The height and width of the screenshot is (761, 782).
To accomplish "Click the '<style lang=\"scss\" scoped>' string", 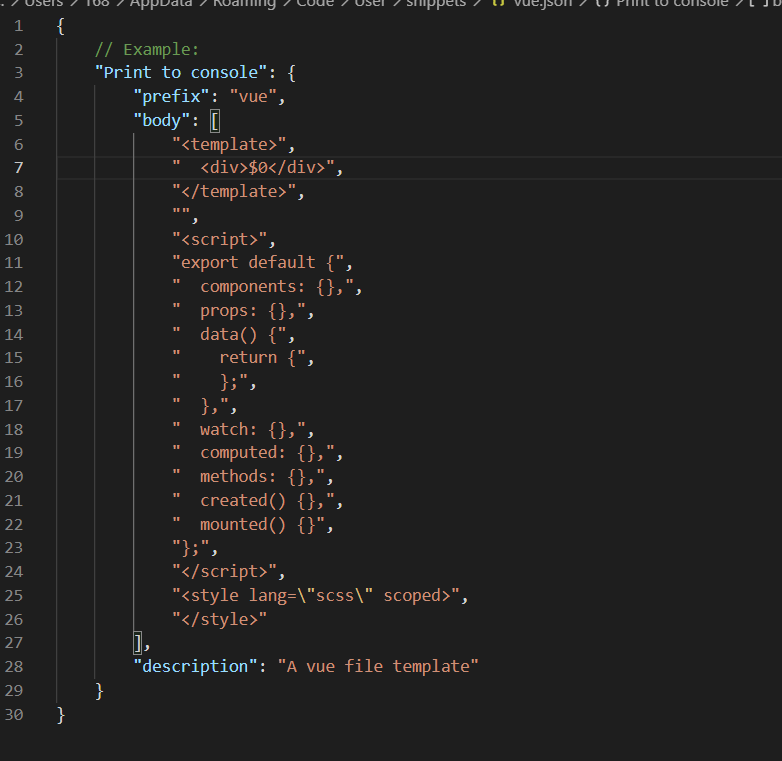I will [316, 595].
